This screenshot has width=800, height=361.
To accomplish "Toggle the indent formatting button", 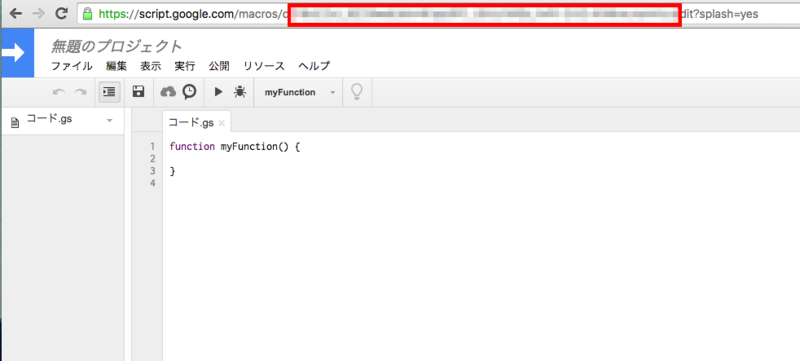I will 109,92.
